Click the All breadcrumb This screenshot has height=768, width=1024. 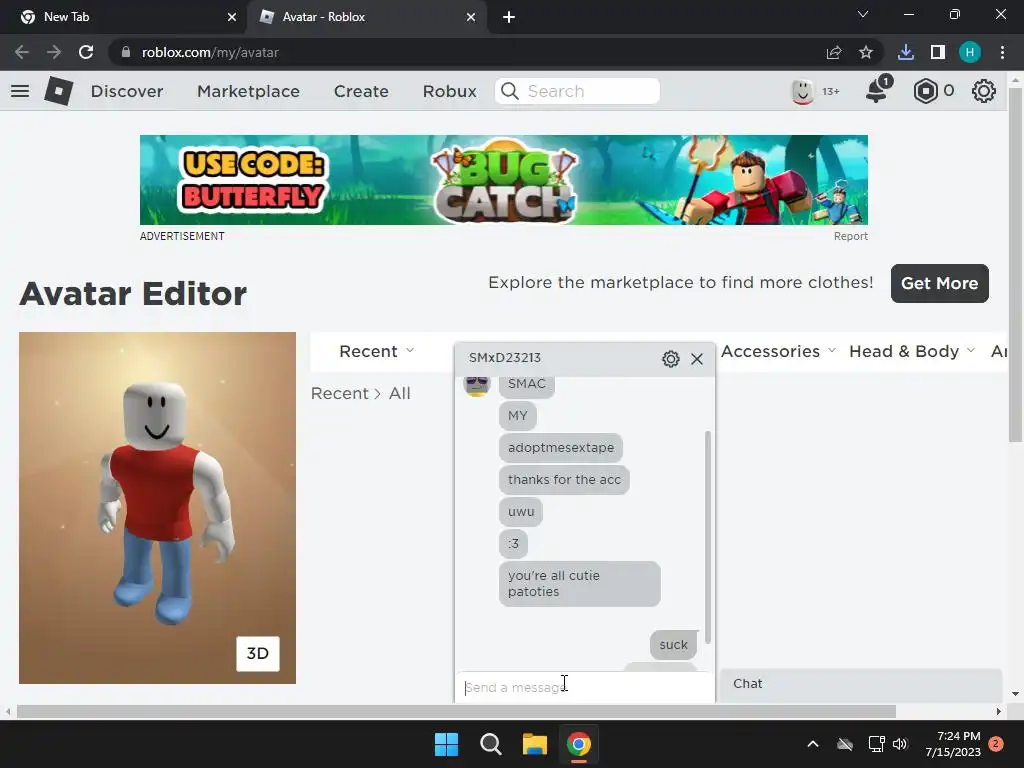click(400, 393)
